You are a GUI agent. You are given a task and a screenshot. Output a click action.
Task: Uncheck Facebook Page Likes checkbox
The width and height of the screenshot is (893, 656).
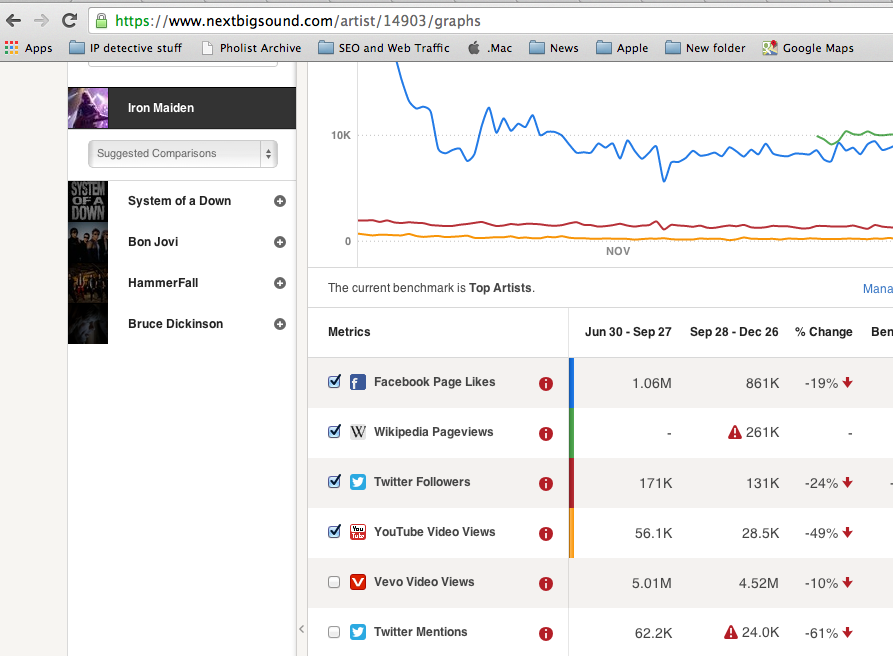click(335, 382)
